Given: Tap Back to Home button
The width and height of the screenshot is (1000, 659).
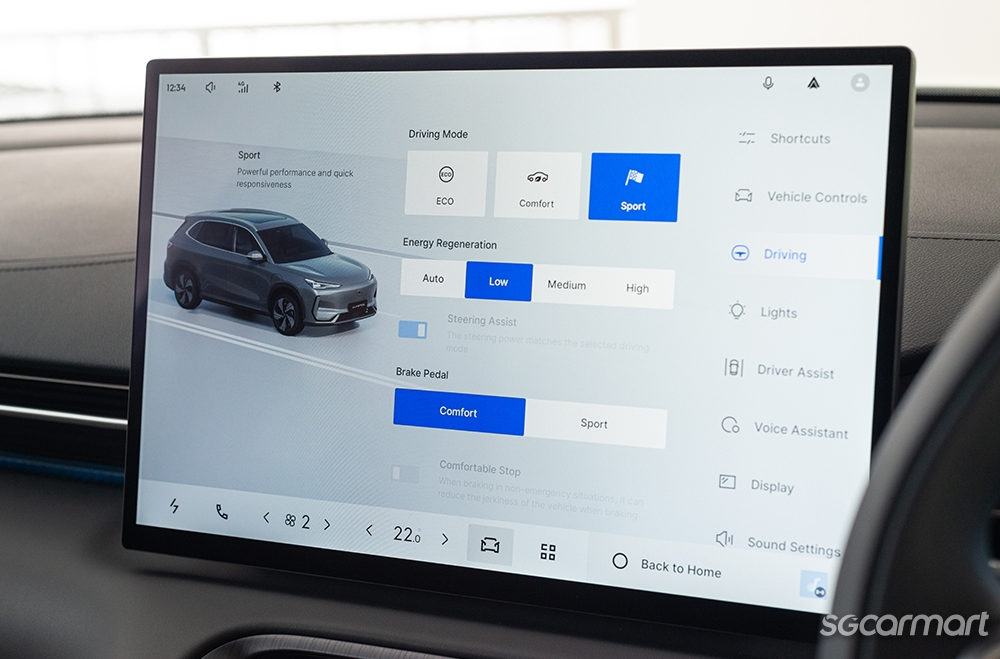Looking at the screenshot, I should [667, 566].
